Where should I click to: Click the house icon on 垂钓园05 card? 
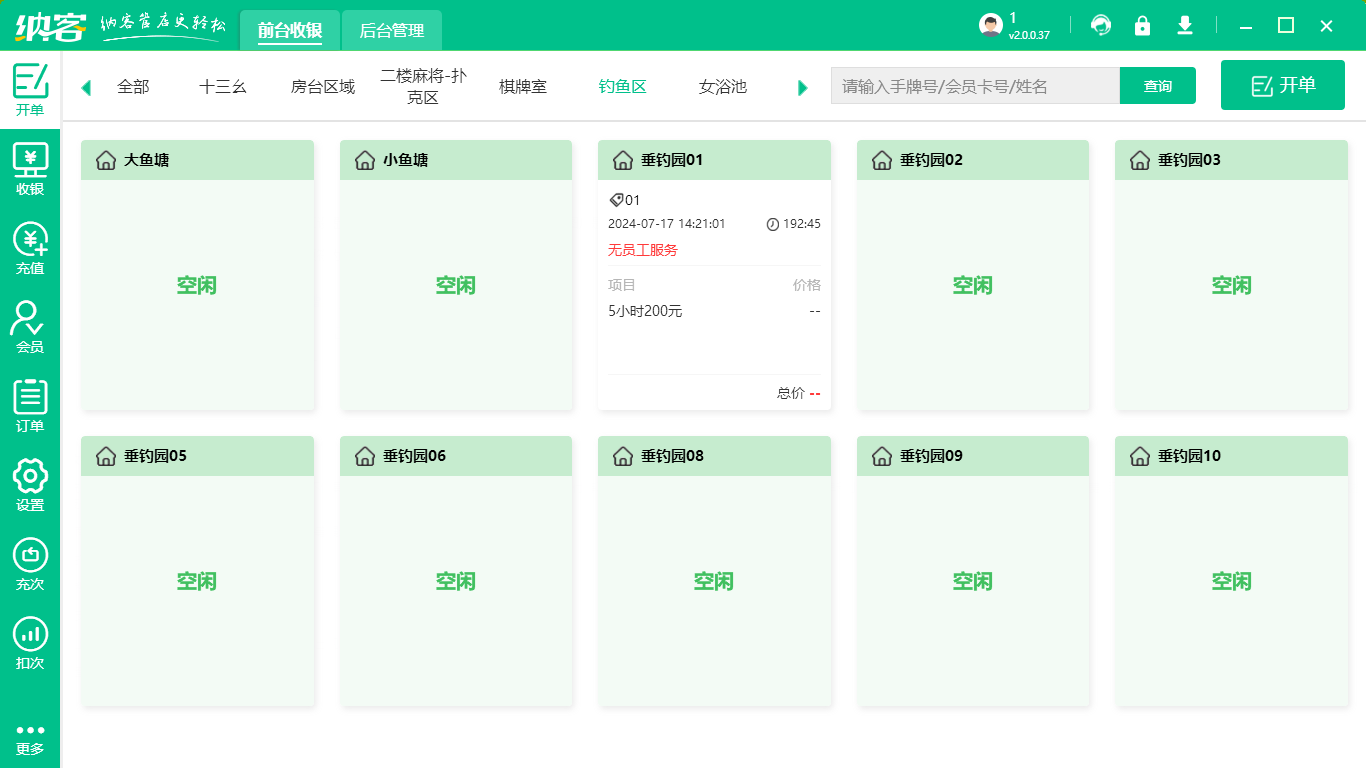coord(105,456)
